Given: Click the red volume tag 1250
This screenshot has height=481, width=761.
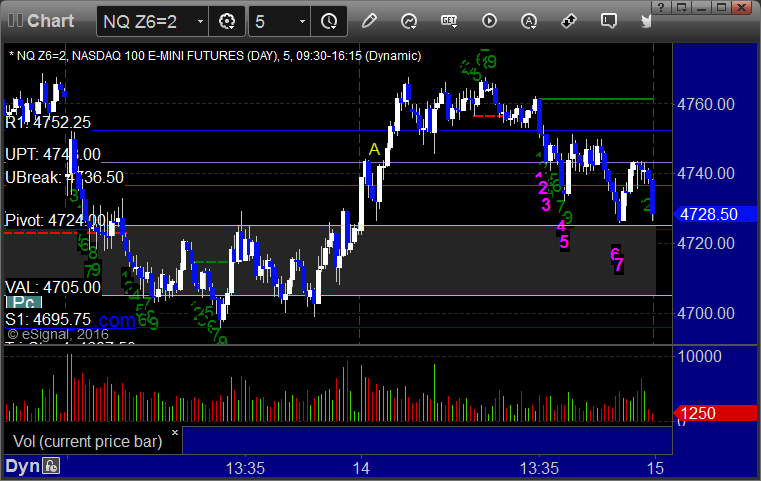Looking at the screenshot, I should coord(714,414).
